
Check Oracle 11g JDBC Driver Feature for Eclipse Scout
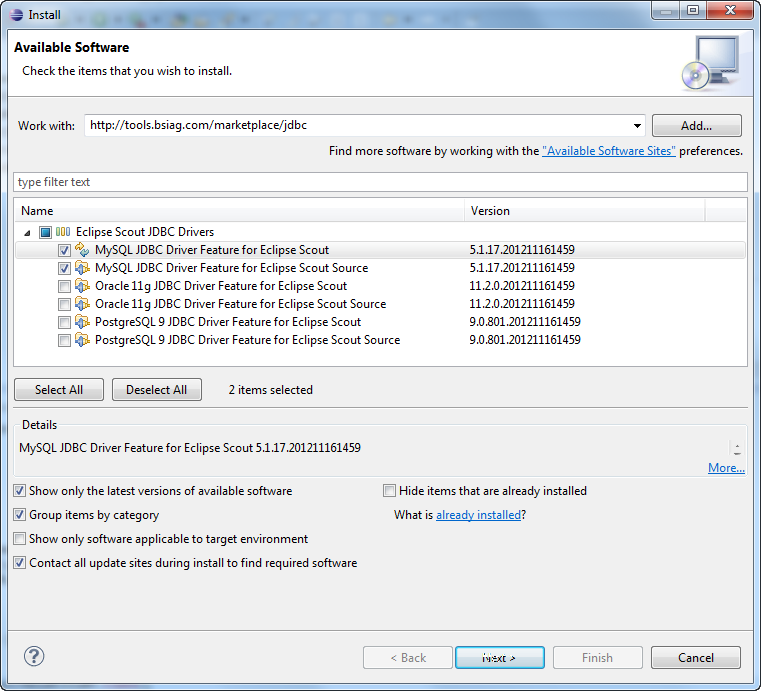tap(64, 286)
